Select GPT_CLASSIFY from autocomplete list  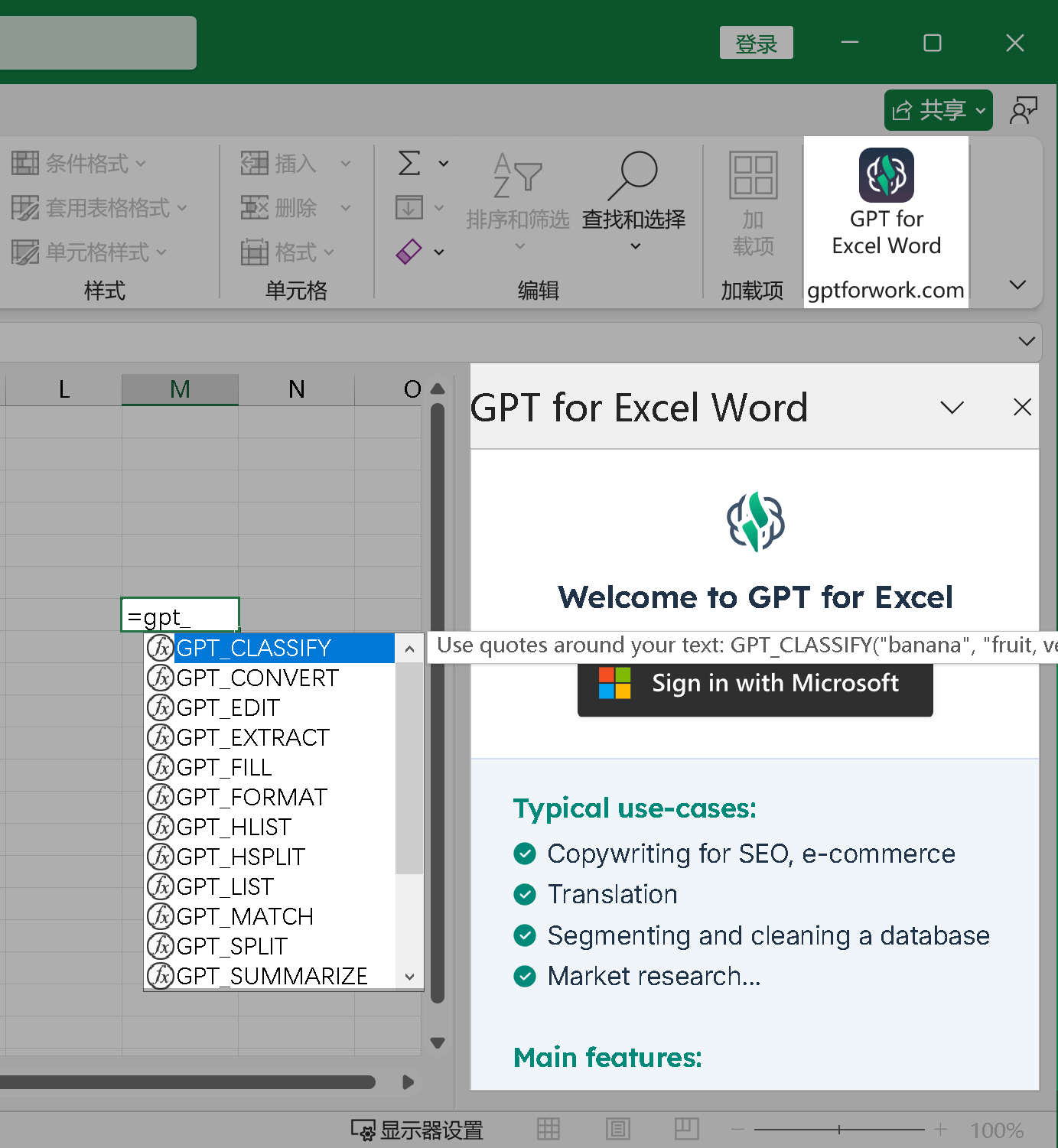[269, 648]
